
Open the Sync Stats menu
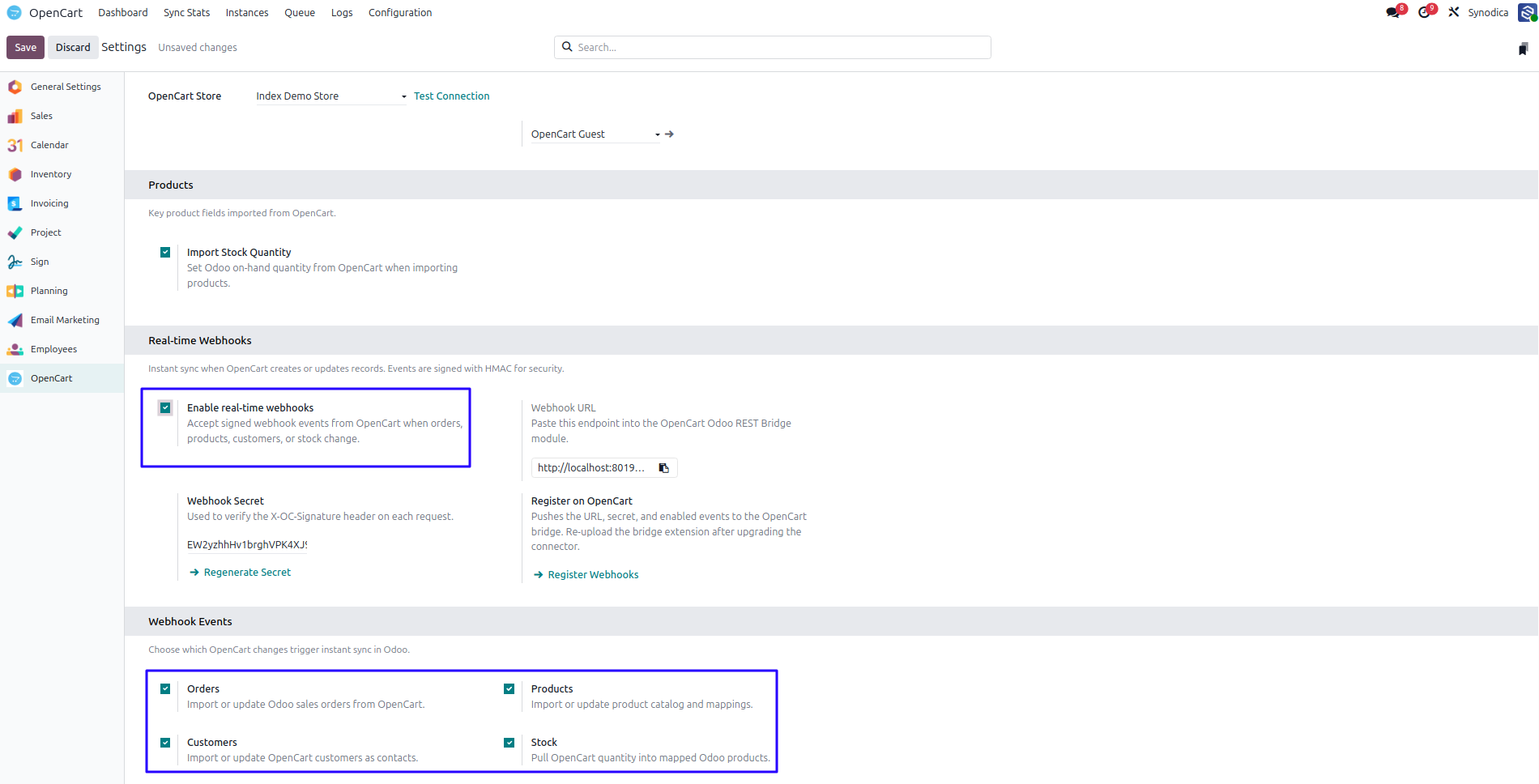tap(186, 12)
